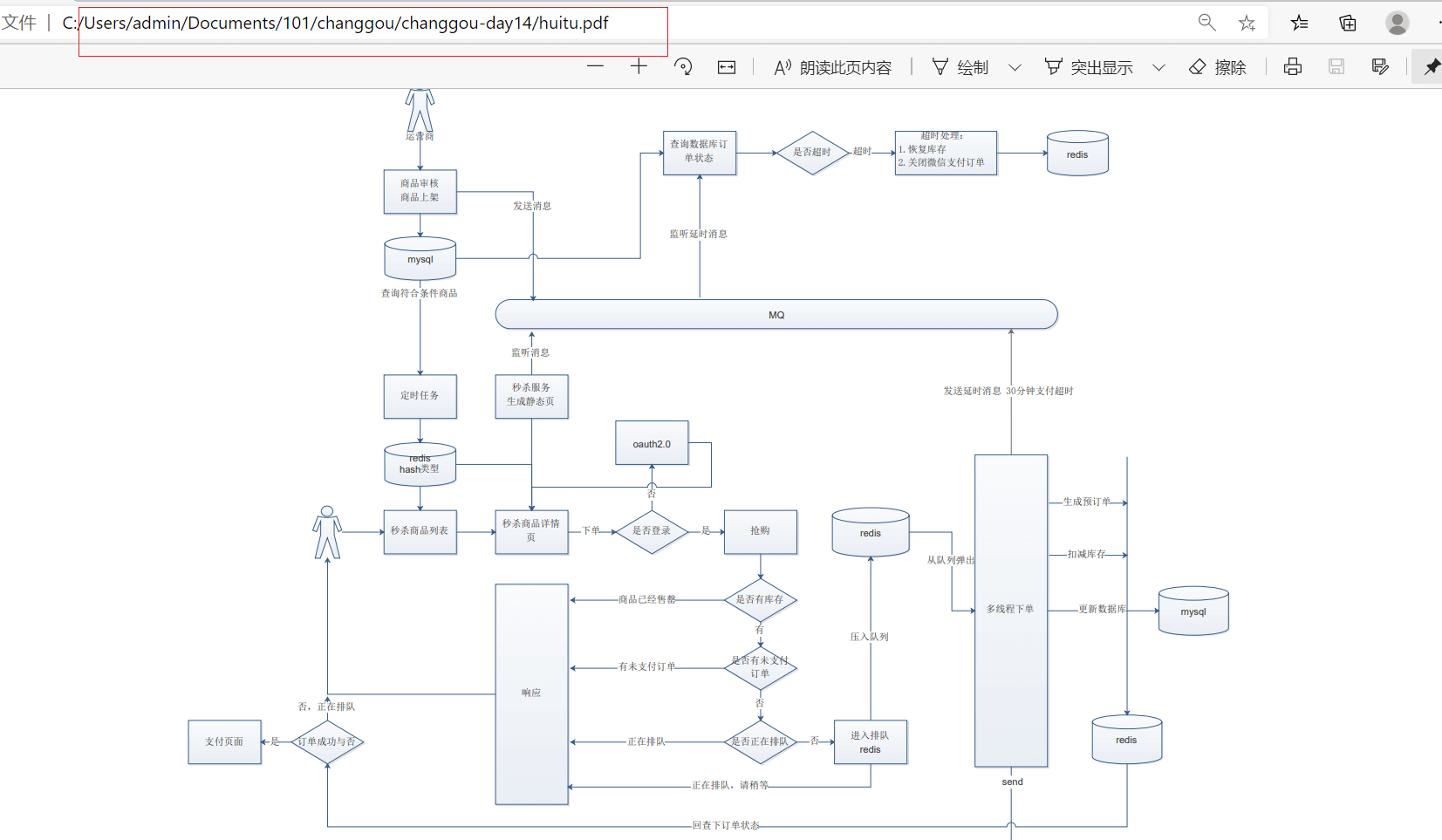Click the 文件 label in address bar
The width and height of the screenshot is (1442, 840).
[19, 23]
